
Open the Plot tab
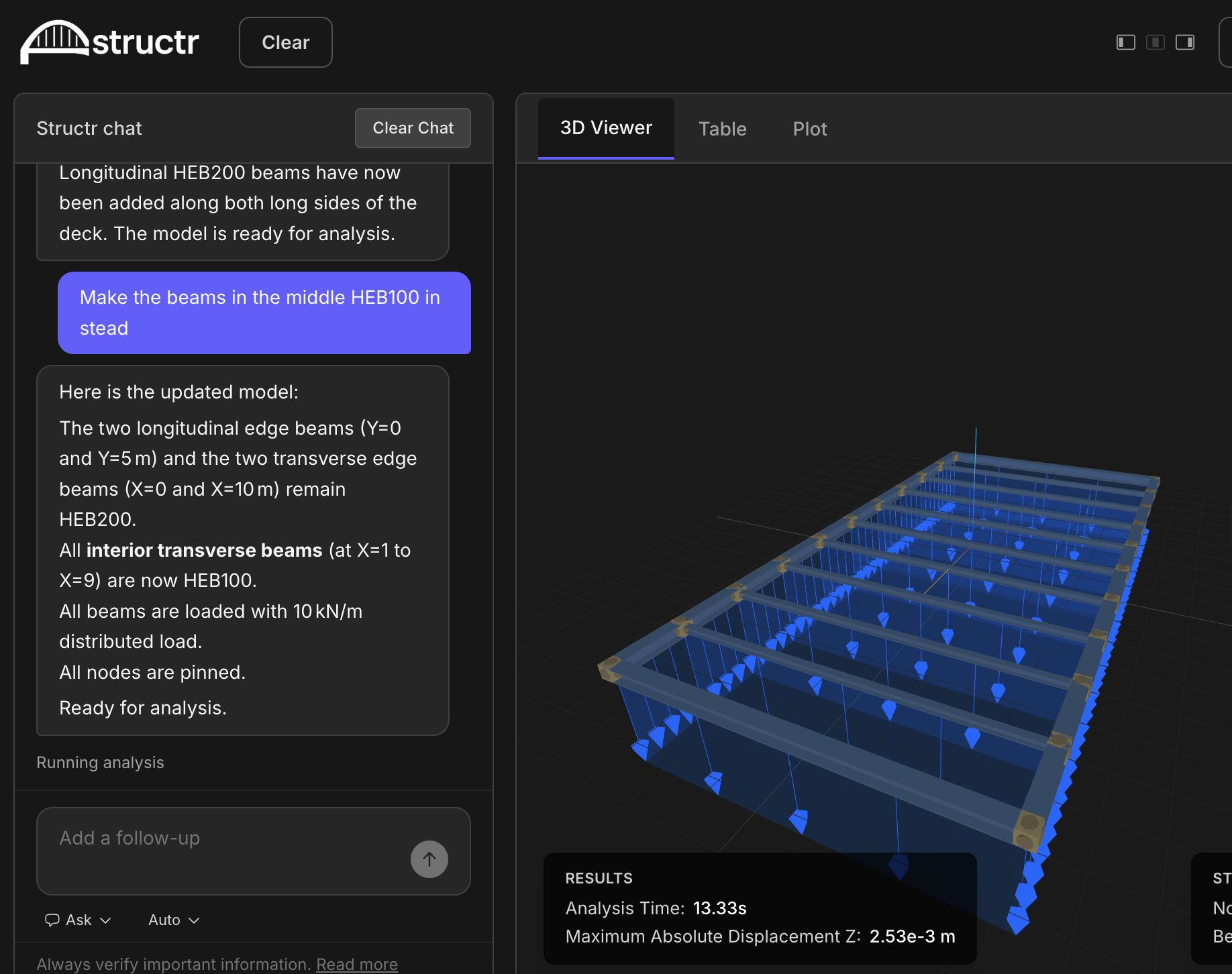809,129
